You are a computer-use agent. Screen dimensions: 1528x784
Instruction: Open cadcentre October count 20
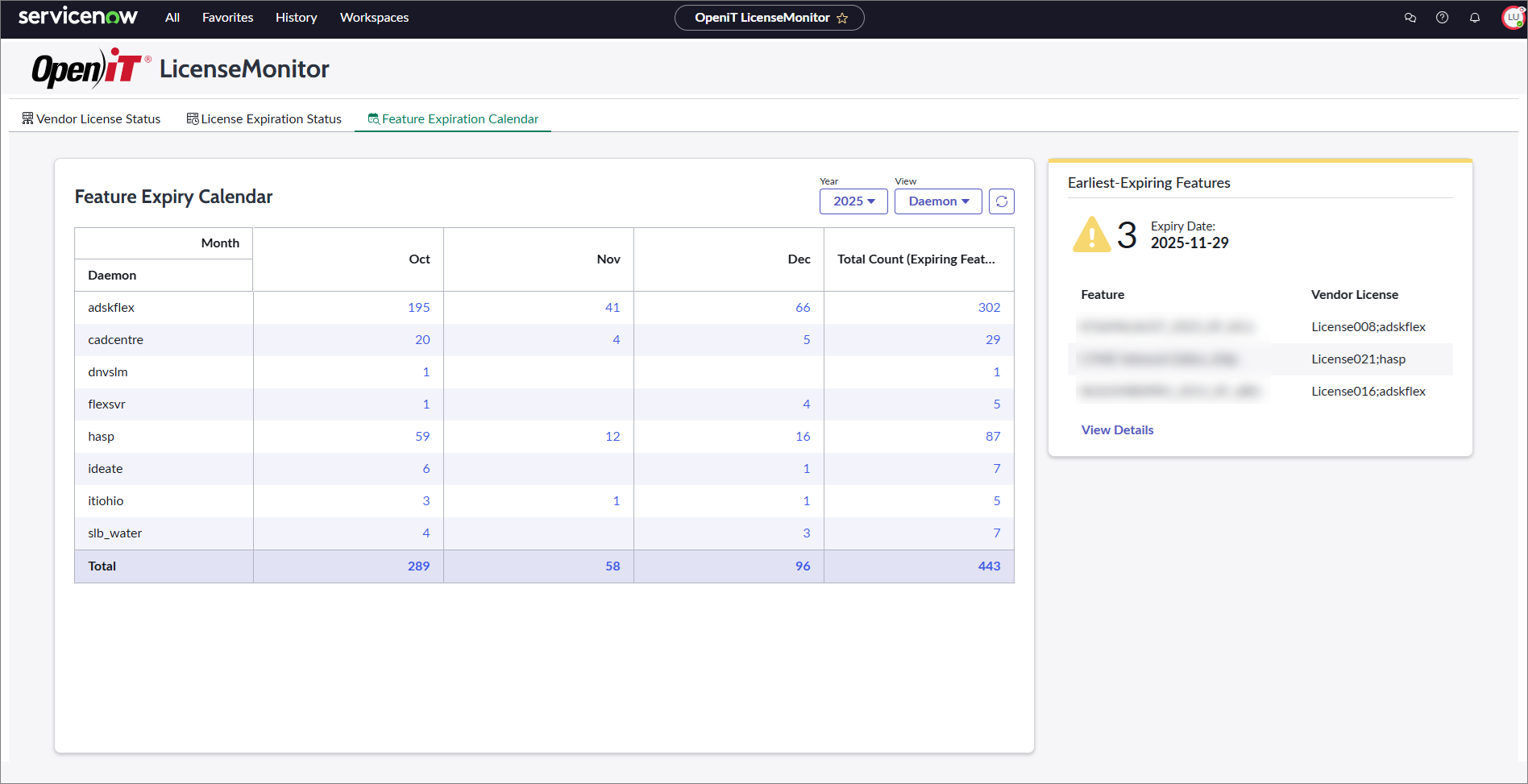(x=422, y=340)
